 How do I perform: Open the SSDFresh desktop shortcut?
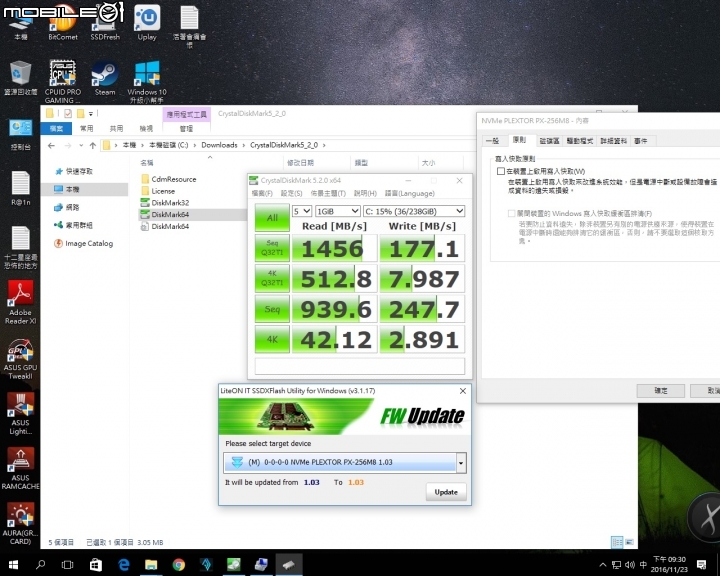click(105, 23)
